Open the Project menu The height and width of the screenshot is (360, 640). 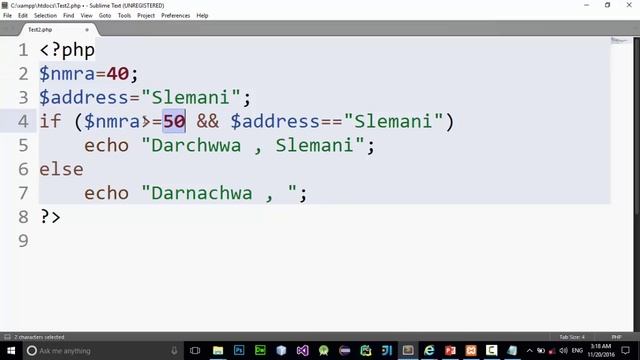point(146,16)
